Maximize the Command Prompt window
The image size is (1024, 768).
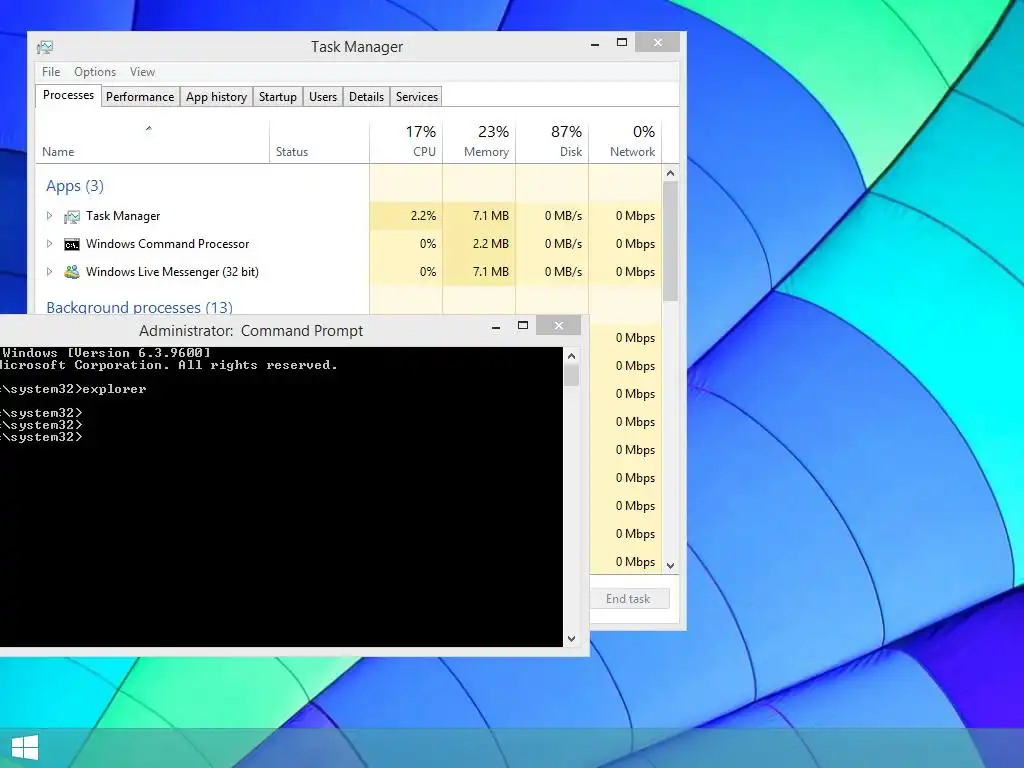click(x=522, y=326)
